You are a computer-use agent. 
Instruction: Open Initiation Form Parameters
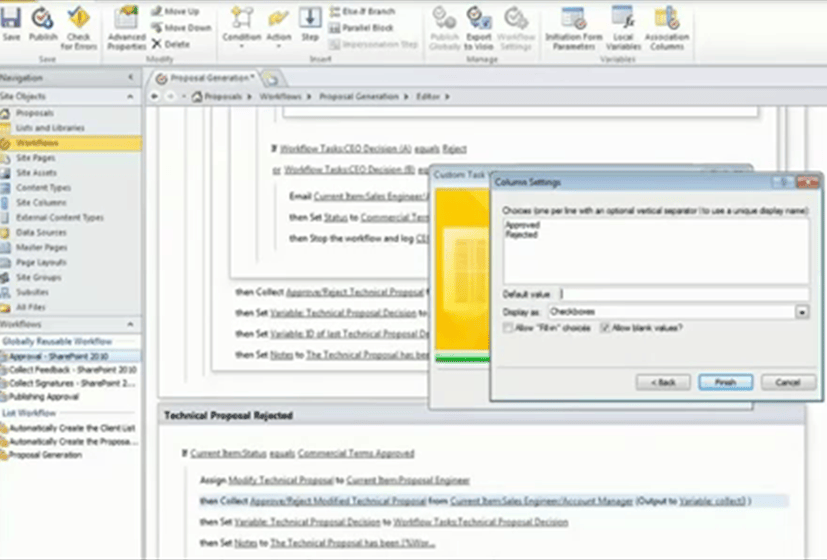coord(574,27)
